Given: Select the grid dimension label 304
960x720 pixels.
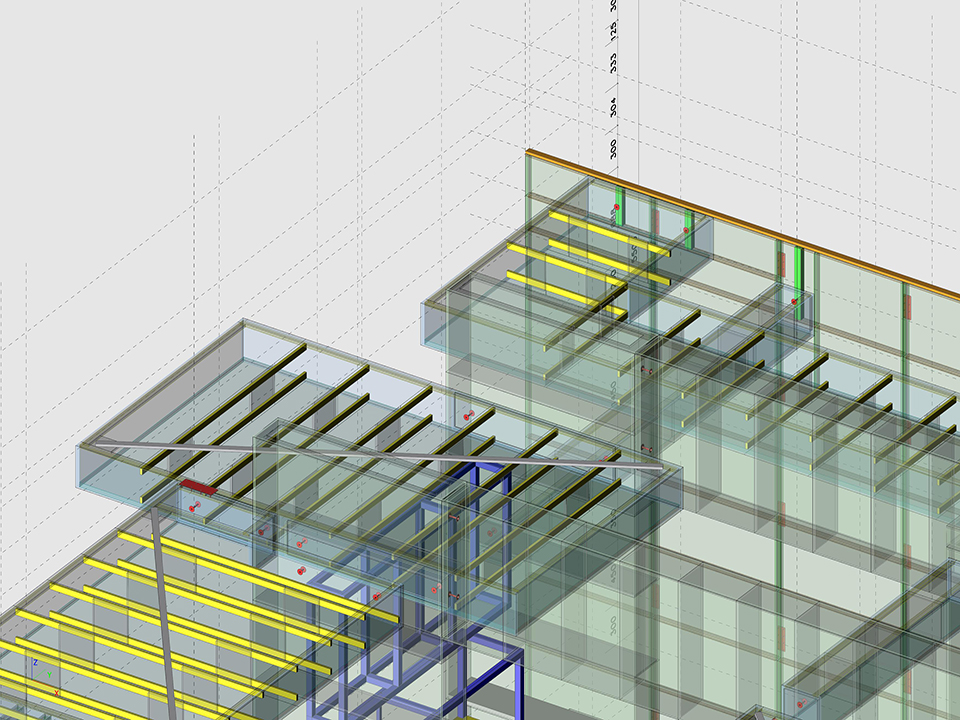Looking at the screenshot, I should tap(613, 106).
